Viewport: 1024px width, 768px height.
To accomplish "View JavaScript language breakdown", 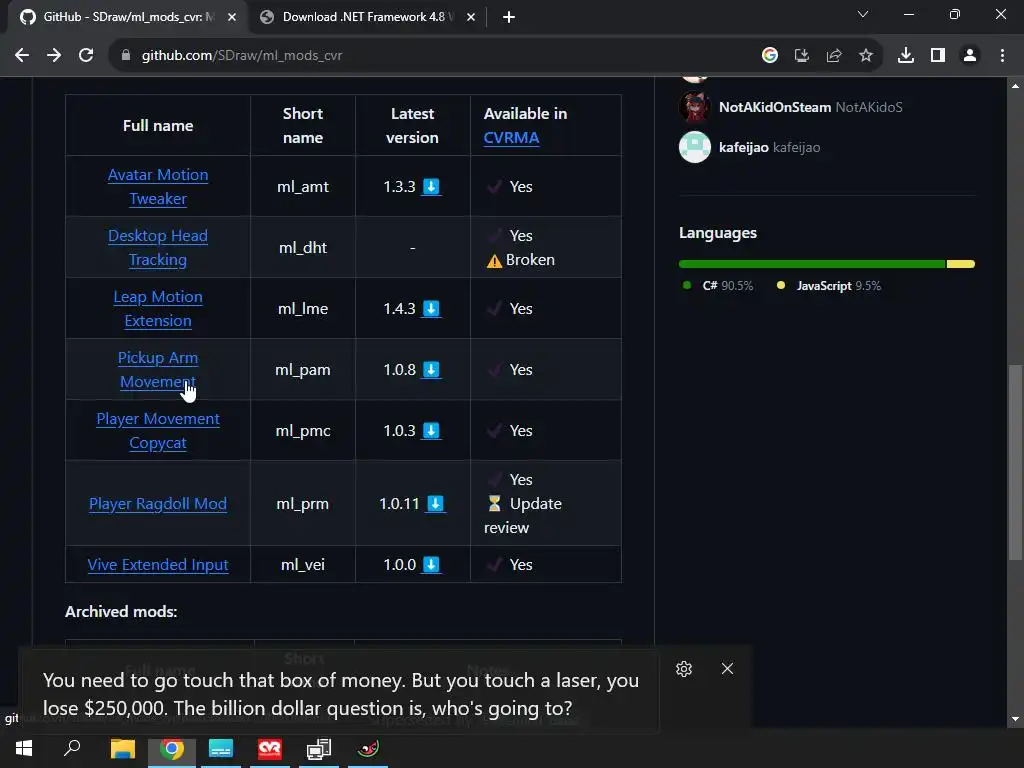I will click(x=829, y=286).
